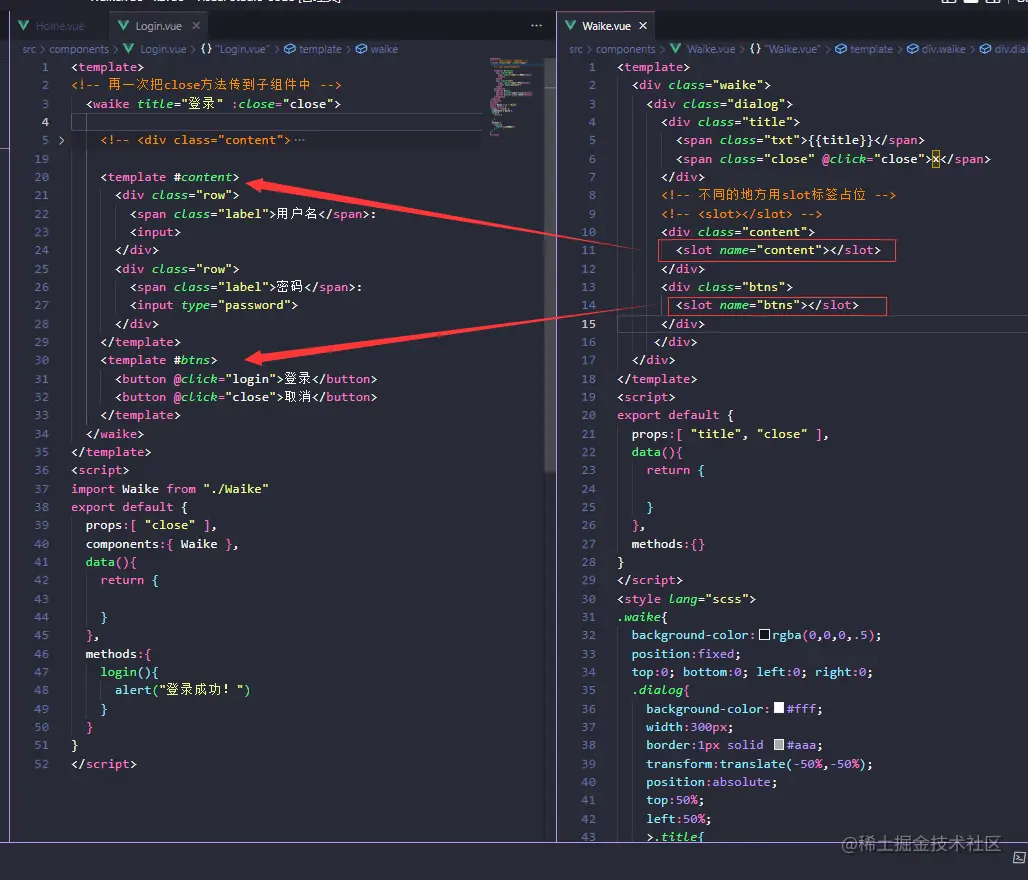Click 'position:fixed;' line in Waike.vue
The image size is (1028, 880).
click(686, 654)
